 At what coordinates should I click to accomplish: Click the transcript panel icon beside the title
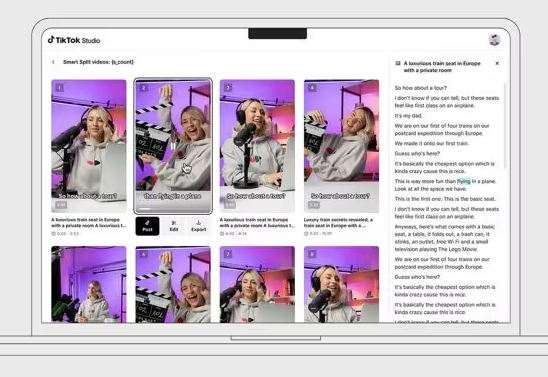(398, 63)
